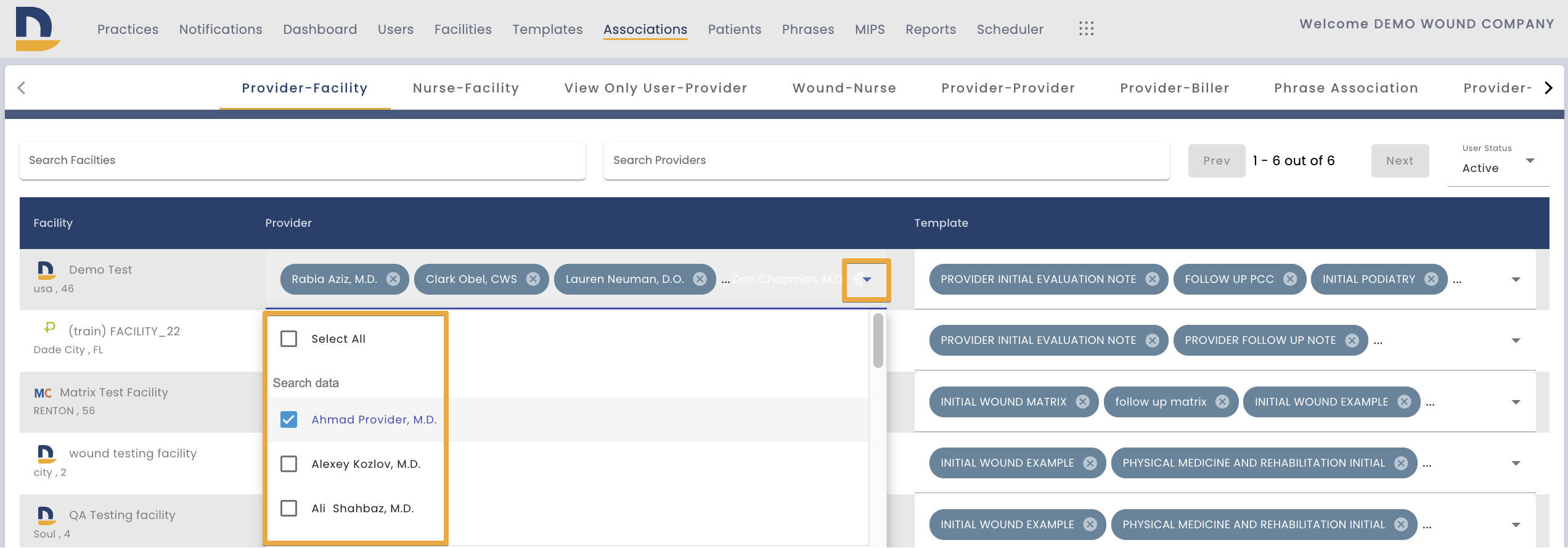The height and width of the screenshot is (548, 1568).
Task: Switch to the Provider-Biller tab
Action: [x=1175, y=88]
